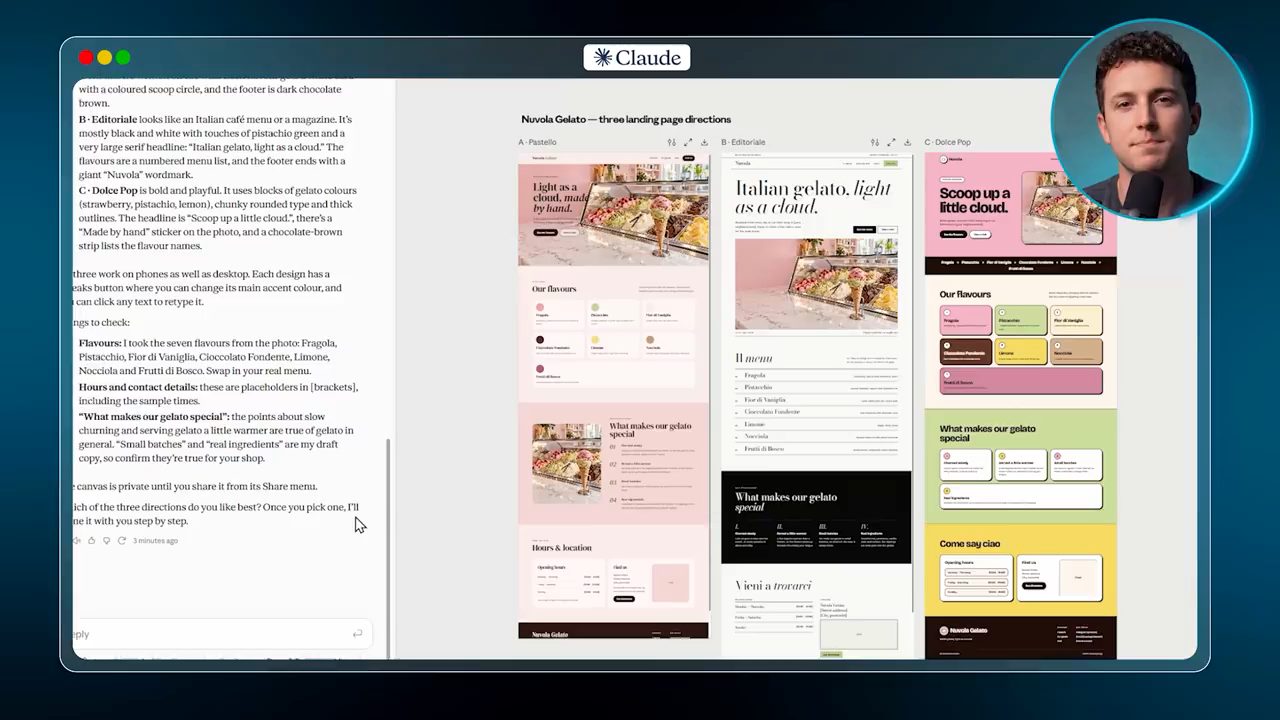The image size is (1280, 720).
Task: Click the Fragola row in Editoriale's menu list
Action: click(816, 376)
